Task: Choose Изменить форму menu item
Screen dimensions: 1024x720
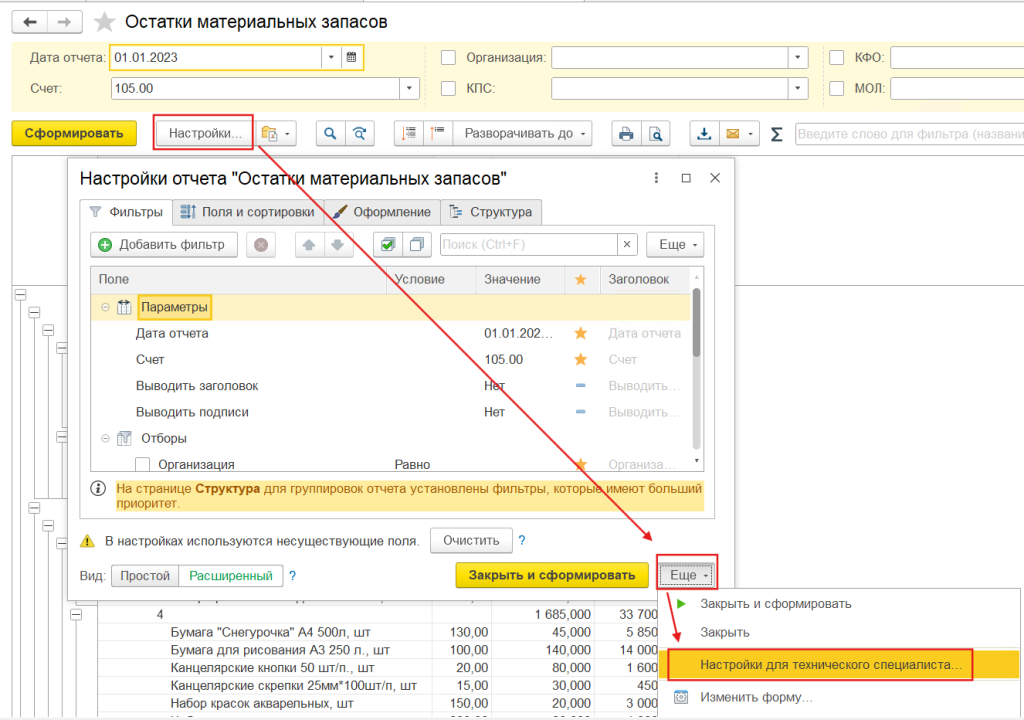Action: coord(756,697)
